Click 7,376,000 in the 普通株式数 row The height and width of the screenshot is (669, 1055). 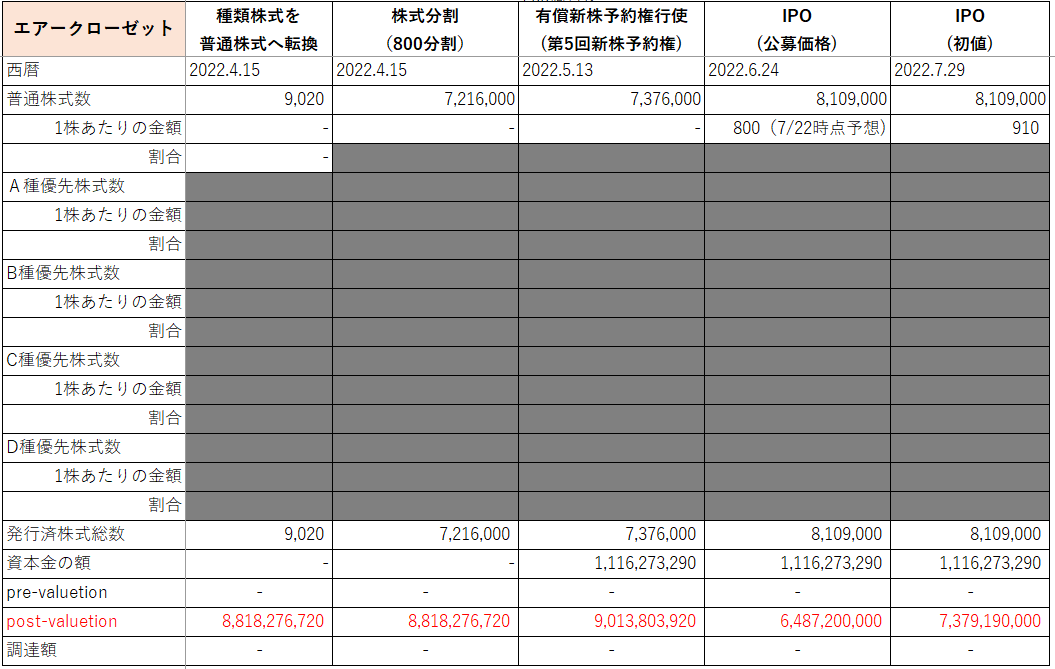665,99
